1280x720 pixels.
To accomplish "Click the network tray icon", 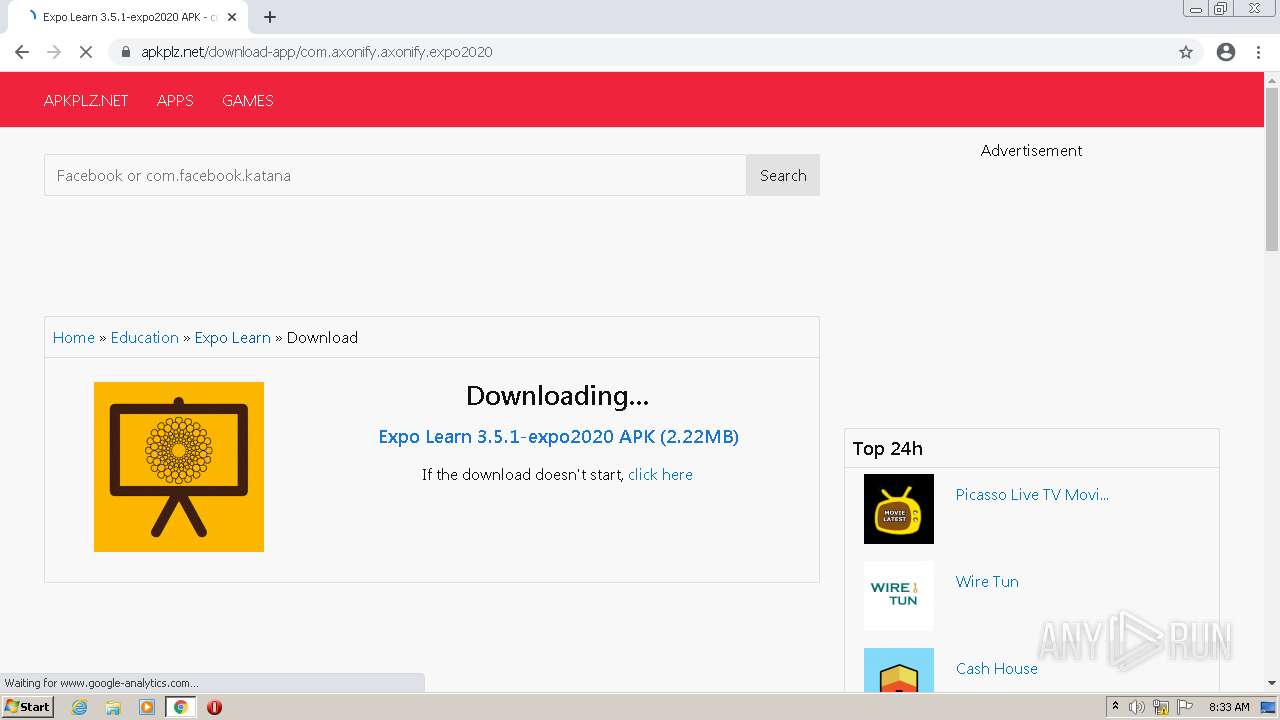I will point(1161,707).
